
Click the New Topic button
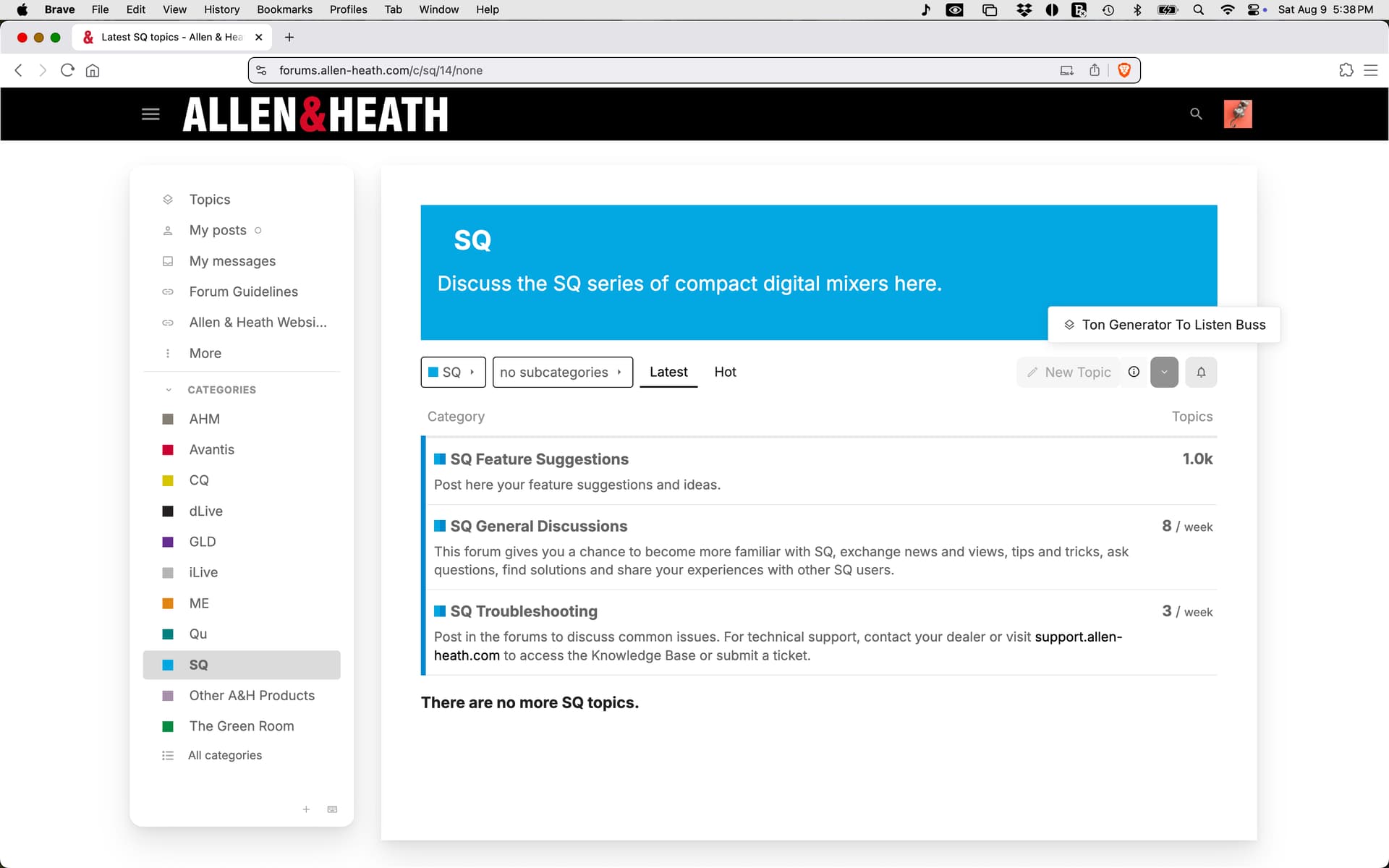coord(1069,373)
